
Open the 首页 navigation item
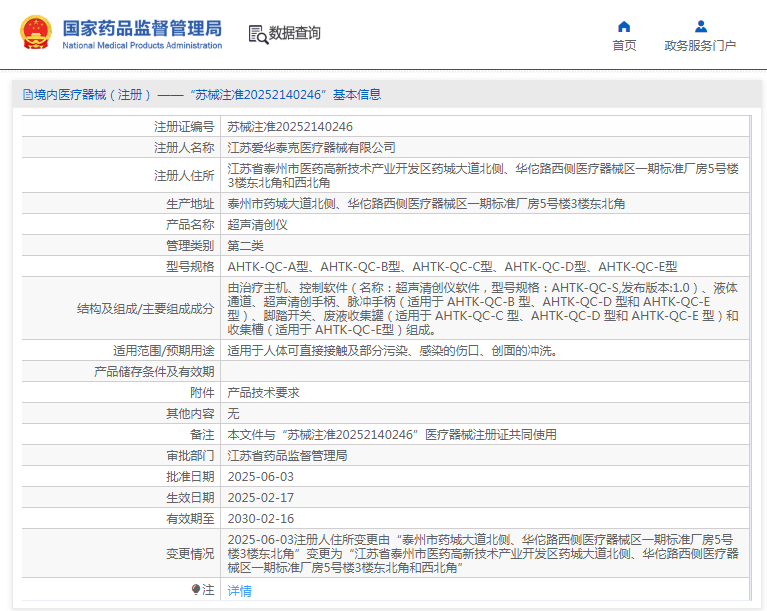coord(624,45)
